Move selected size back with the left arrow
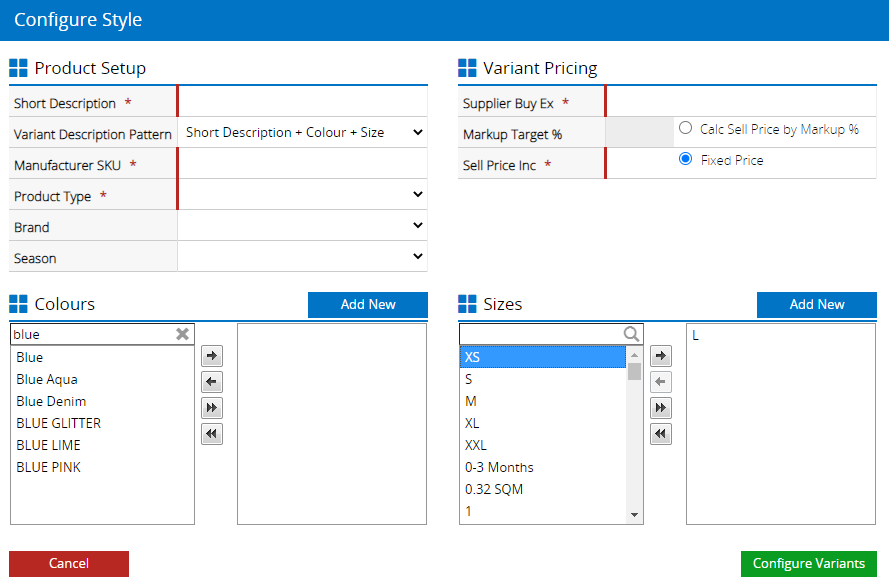 point(661,382)
